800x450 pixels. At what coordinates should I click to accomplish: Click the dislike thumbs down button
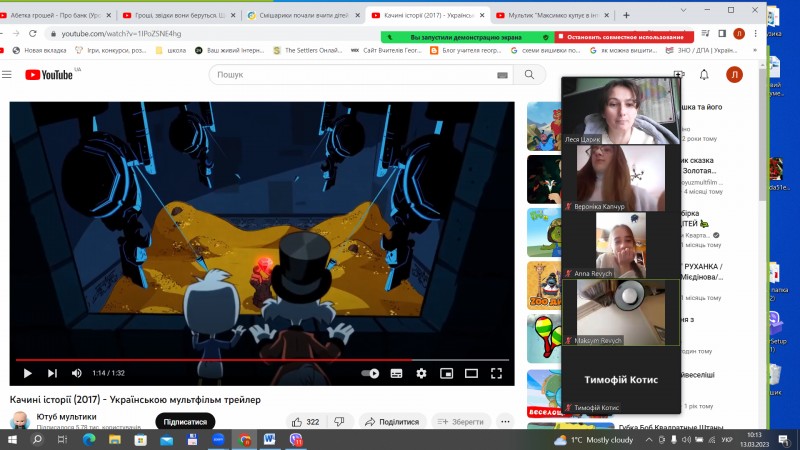339,422
